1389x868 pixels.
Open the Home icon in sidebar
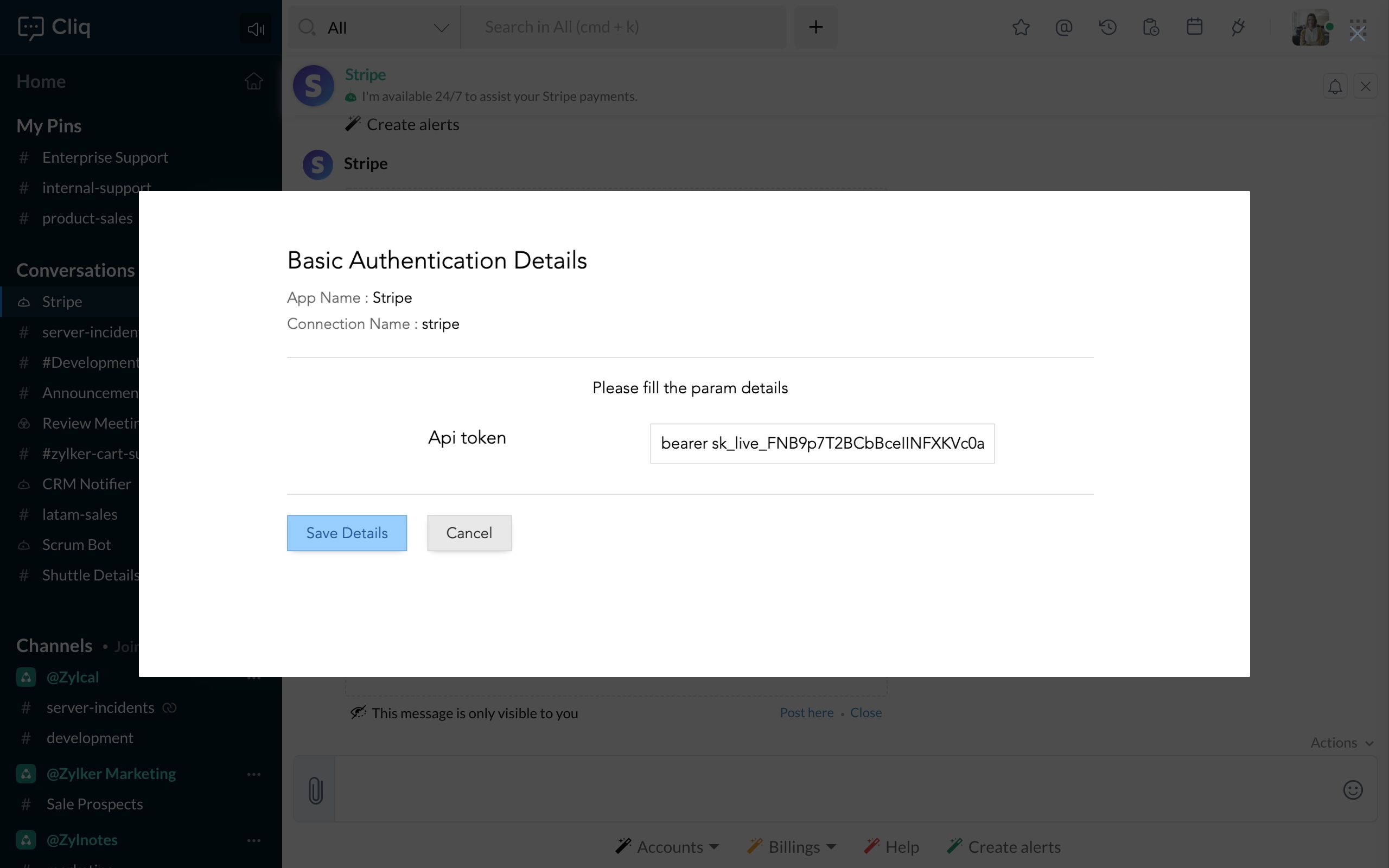click(x=254, y=81)
